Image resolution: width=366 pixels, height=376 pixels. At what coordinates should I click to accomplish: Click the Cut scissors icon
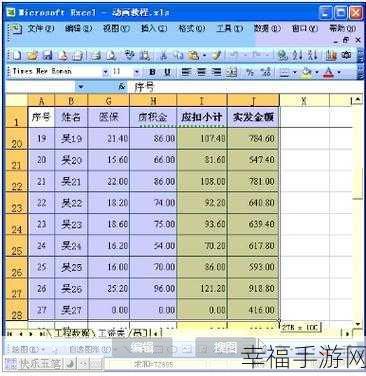pyautogui.click(x=164, y=55)
